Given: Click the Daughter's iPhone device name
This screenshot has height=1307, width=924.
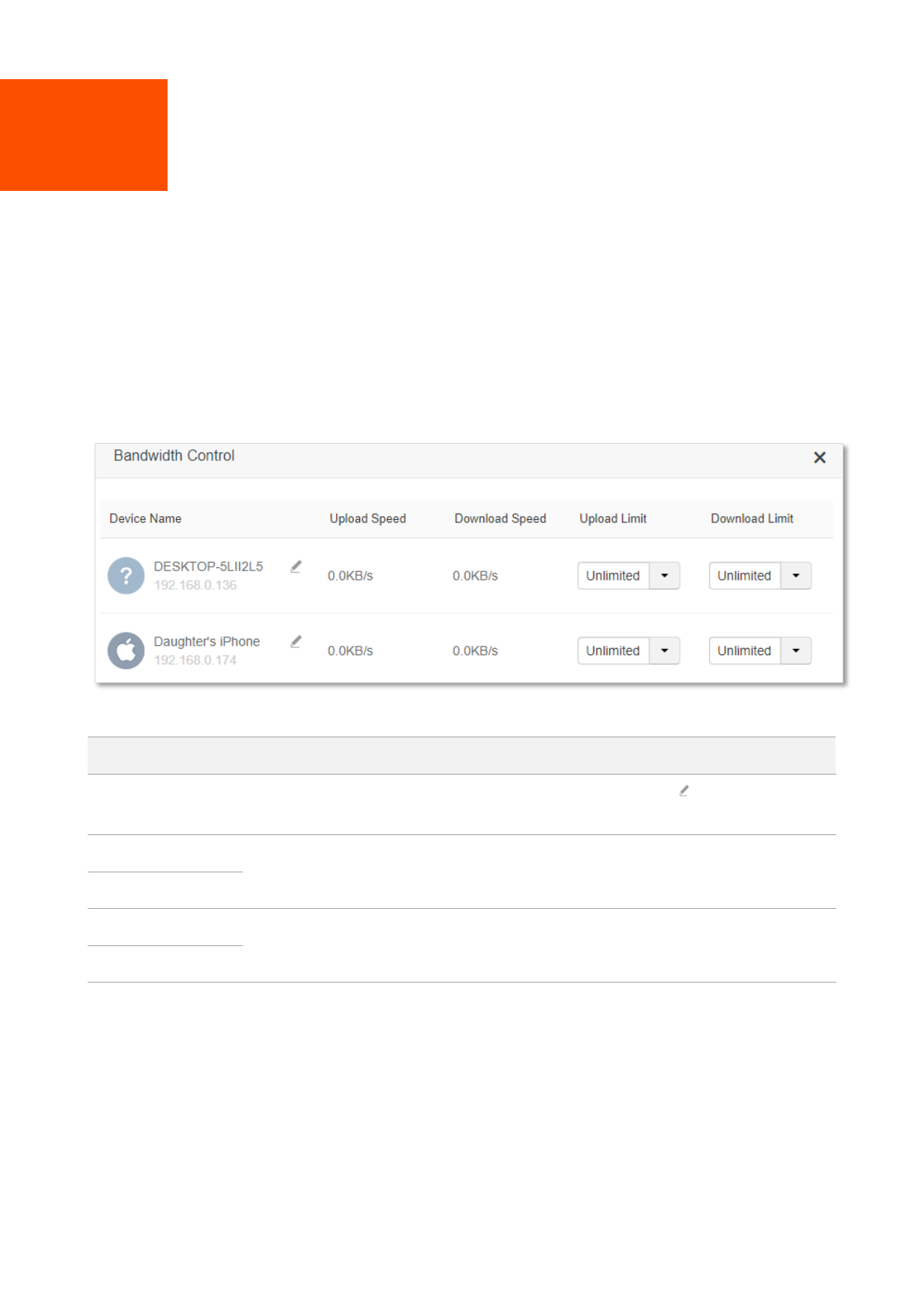Looking at the screenshot, I should click(x=206, y=642).
